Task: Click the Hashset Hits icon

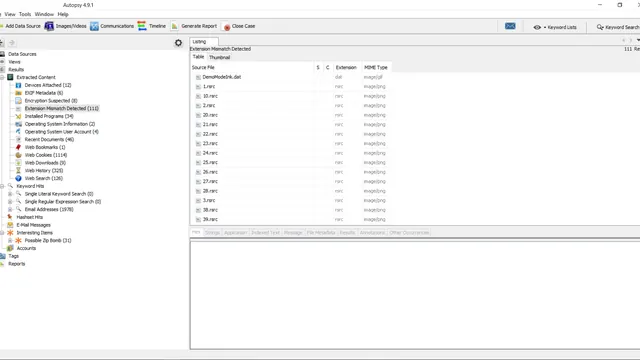Action: click(x=10, y=217)
